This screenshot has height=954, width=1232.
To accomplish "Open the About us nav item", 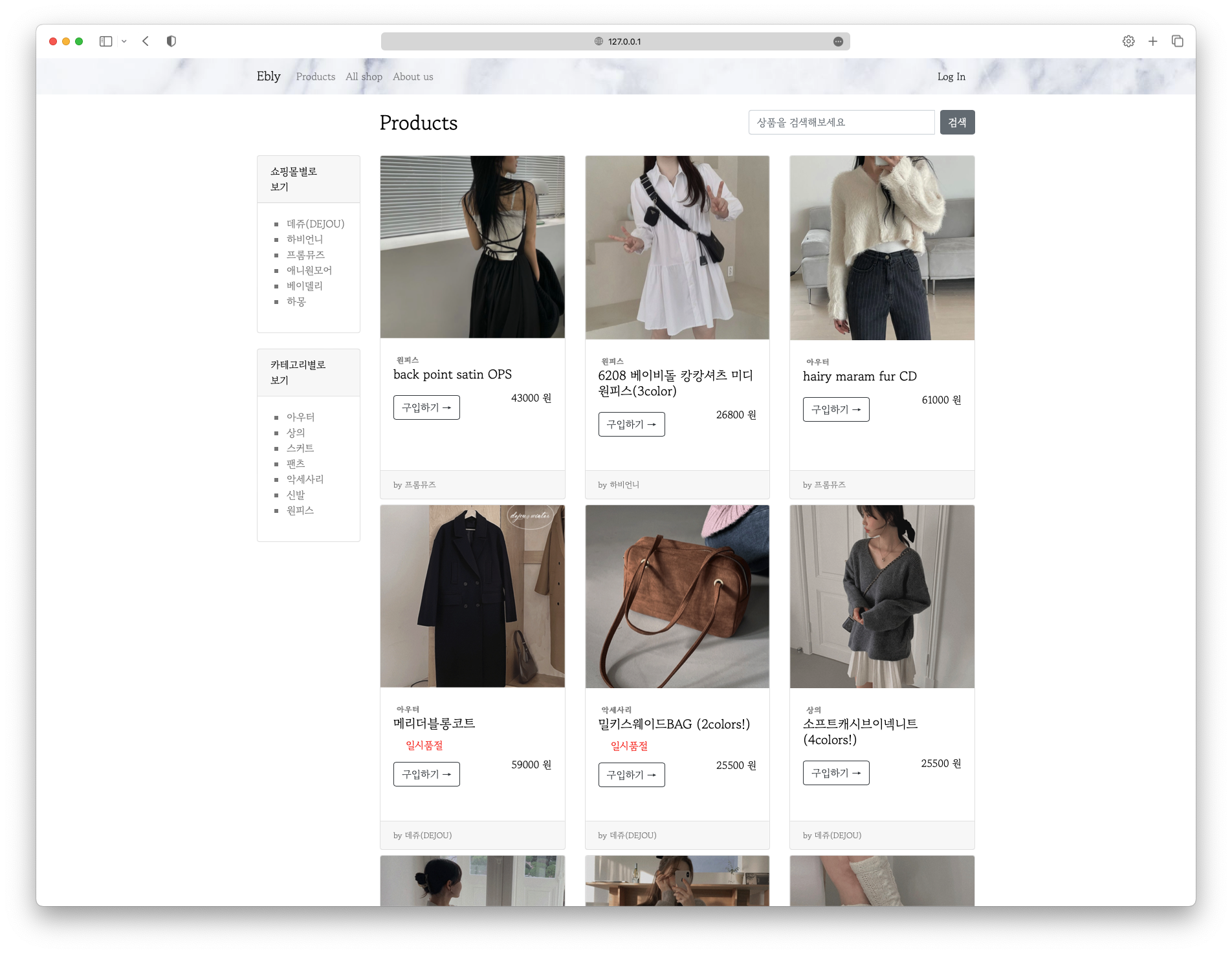I will coord(413,76).
